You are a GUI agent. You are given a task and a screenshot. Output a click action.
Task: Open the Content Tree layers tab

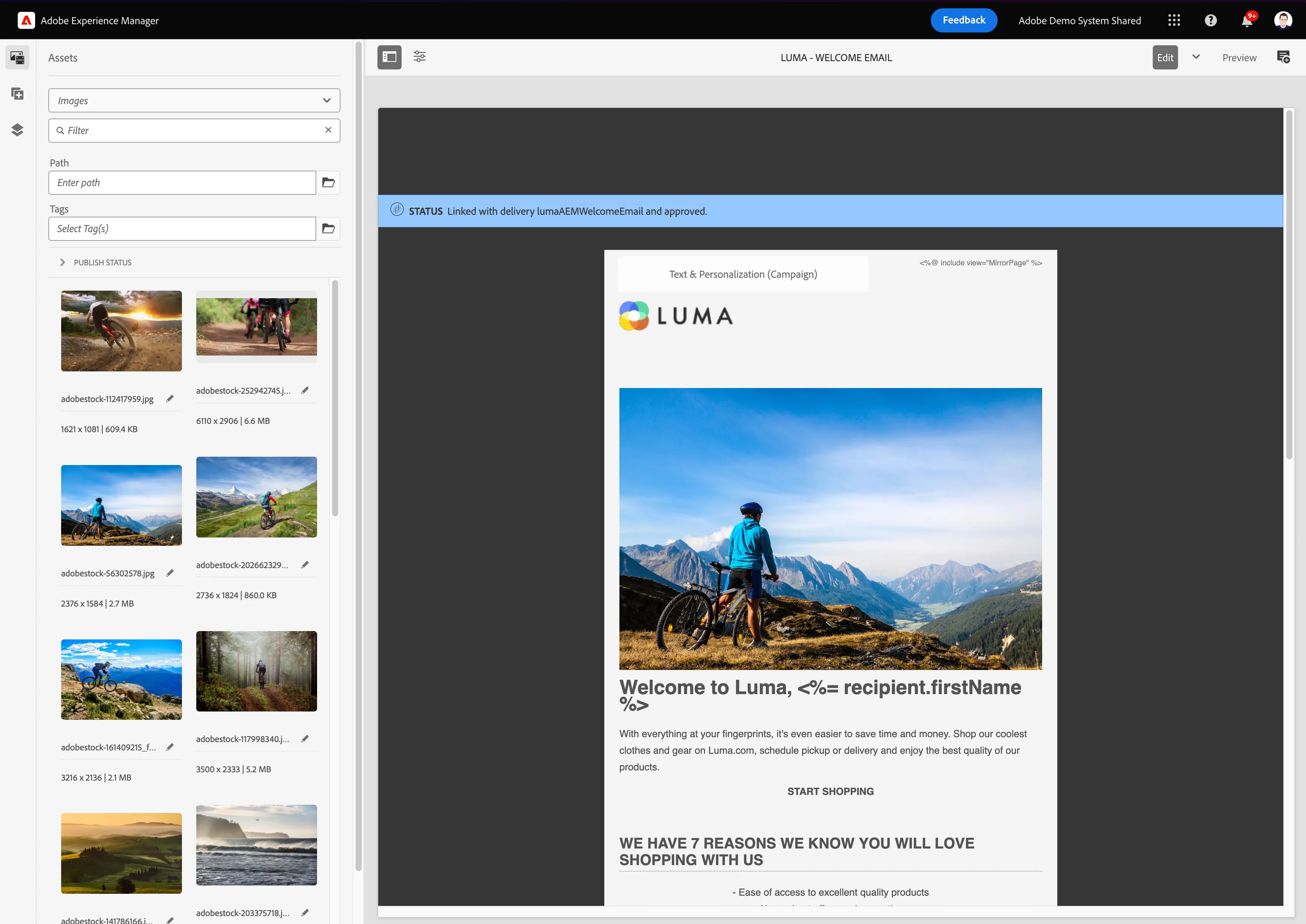pyautogui.click(x=18, y=130)
